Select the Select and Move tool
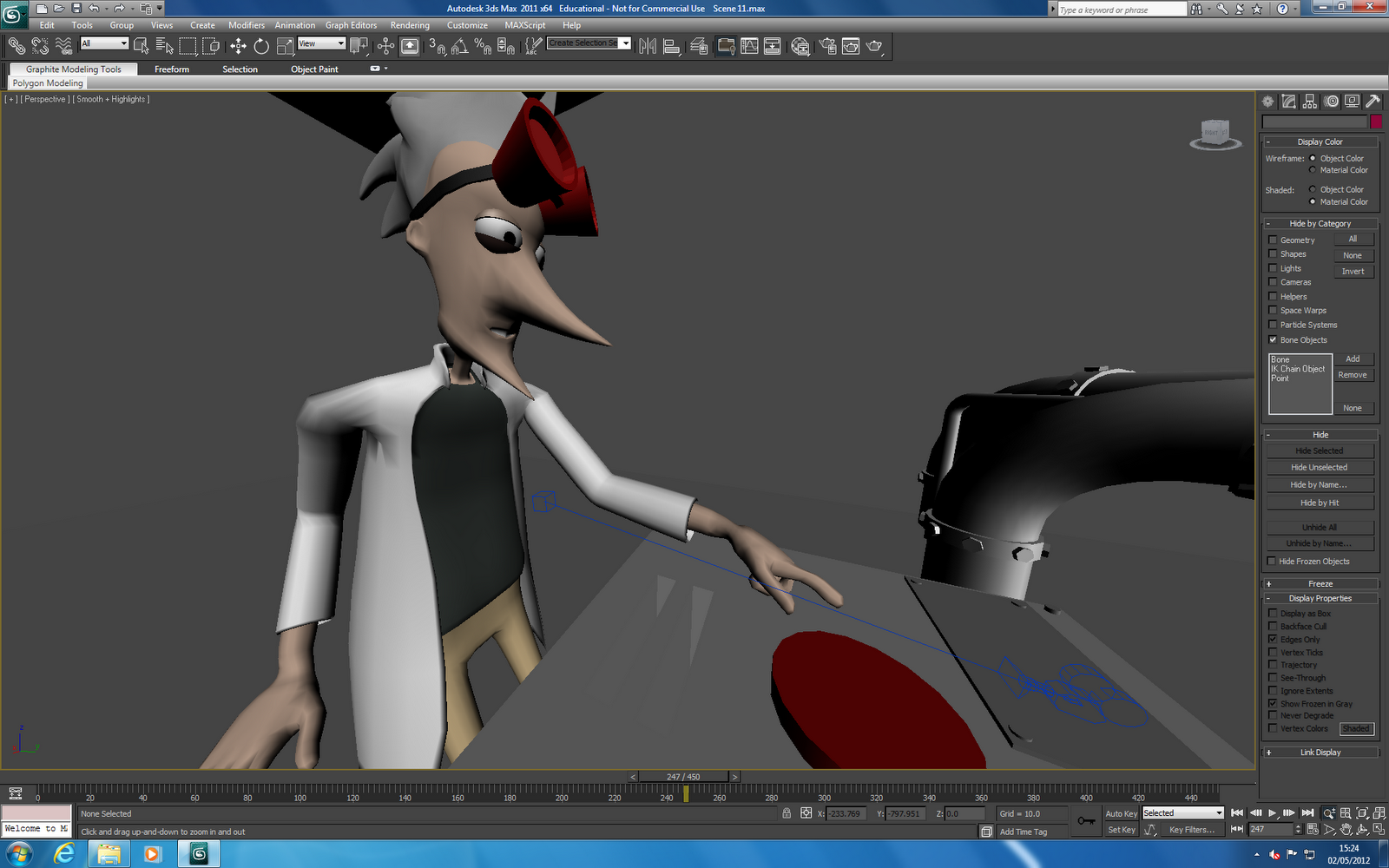 point(238,46)
